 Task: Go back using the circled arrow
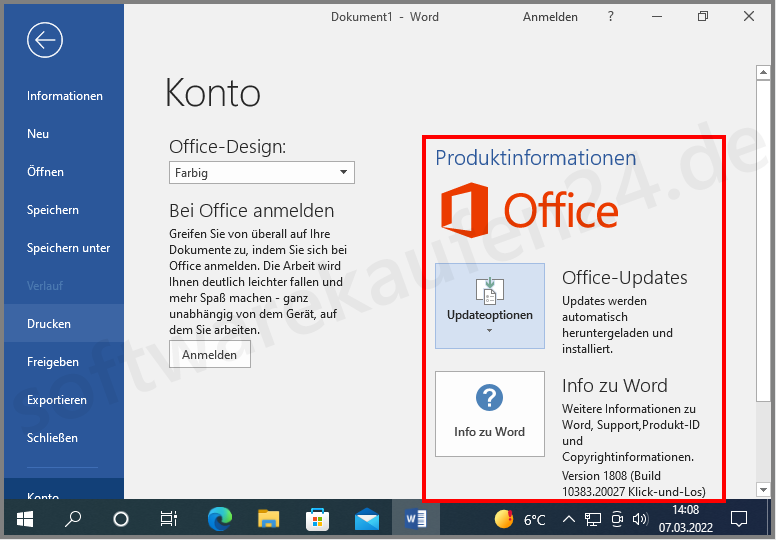pyautogui.click(x=45, y=40)
